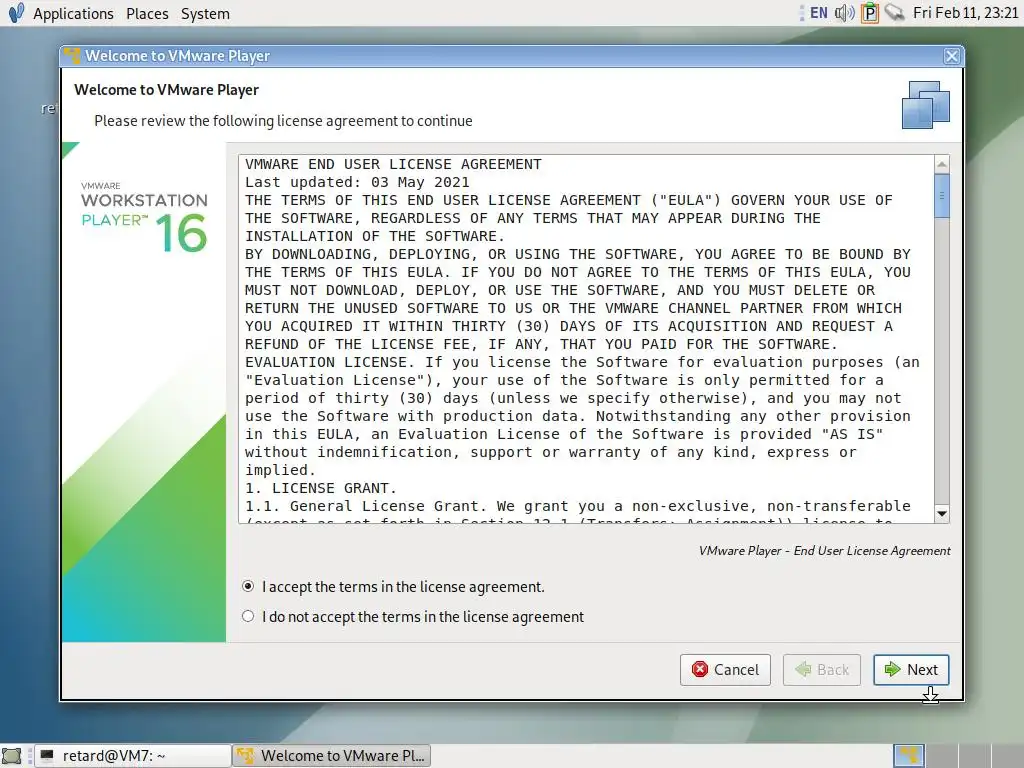
Task: Click the EN keyboard layout indicator
Action: pos(818,12)
